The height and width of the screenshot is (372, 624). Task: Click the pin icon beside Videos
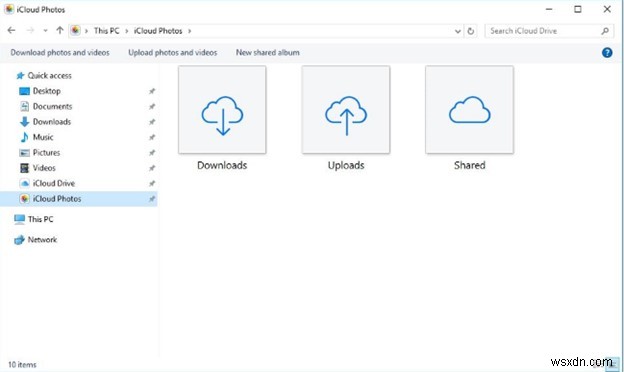click(152, 168)
